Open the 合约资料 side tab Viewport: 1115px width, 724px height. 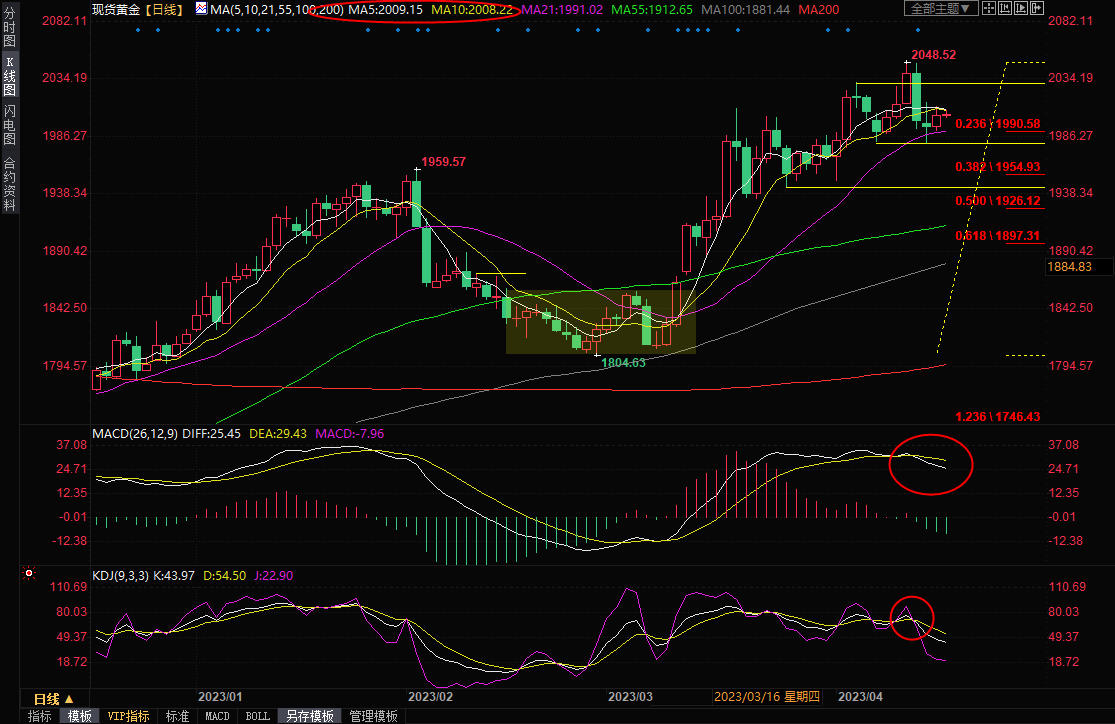(x=9, y=183)
